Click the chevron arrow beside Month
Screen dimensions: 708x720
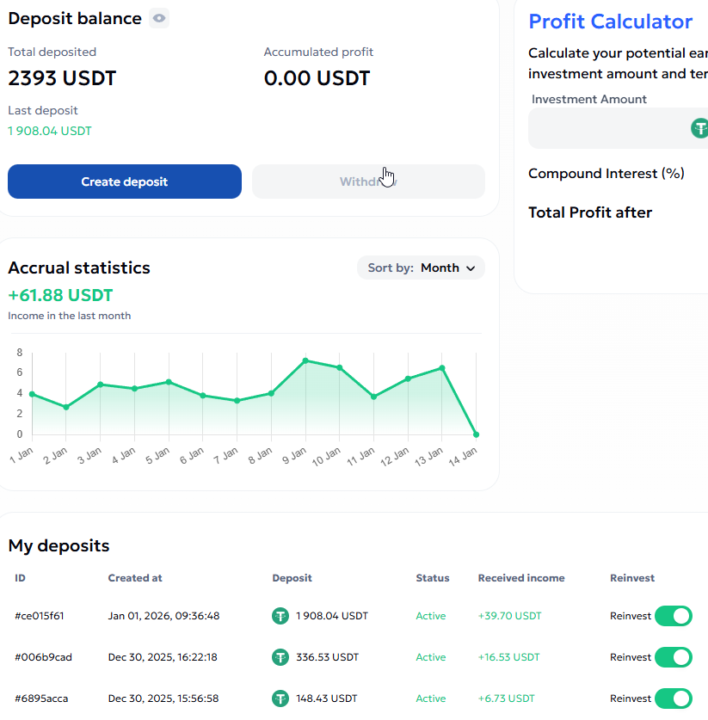tap(471, 268)
